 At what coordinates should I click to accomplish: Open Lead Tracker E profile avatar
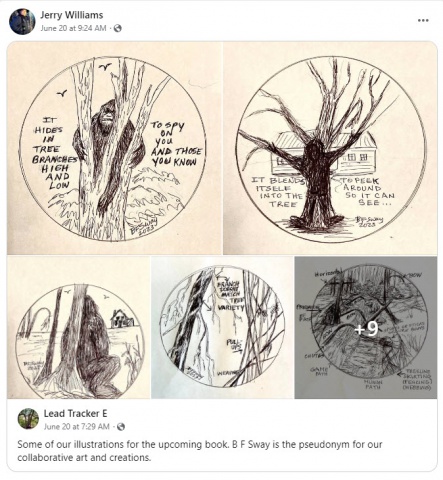pyautogui.click(x=28, y=418)
